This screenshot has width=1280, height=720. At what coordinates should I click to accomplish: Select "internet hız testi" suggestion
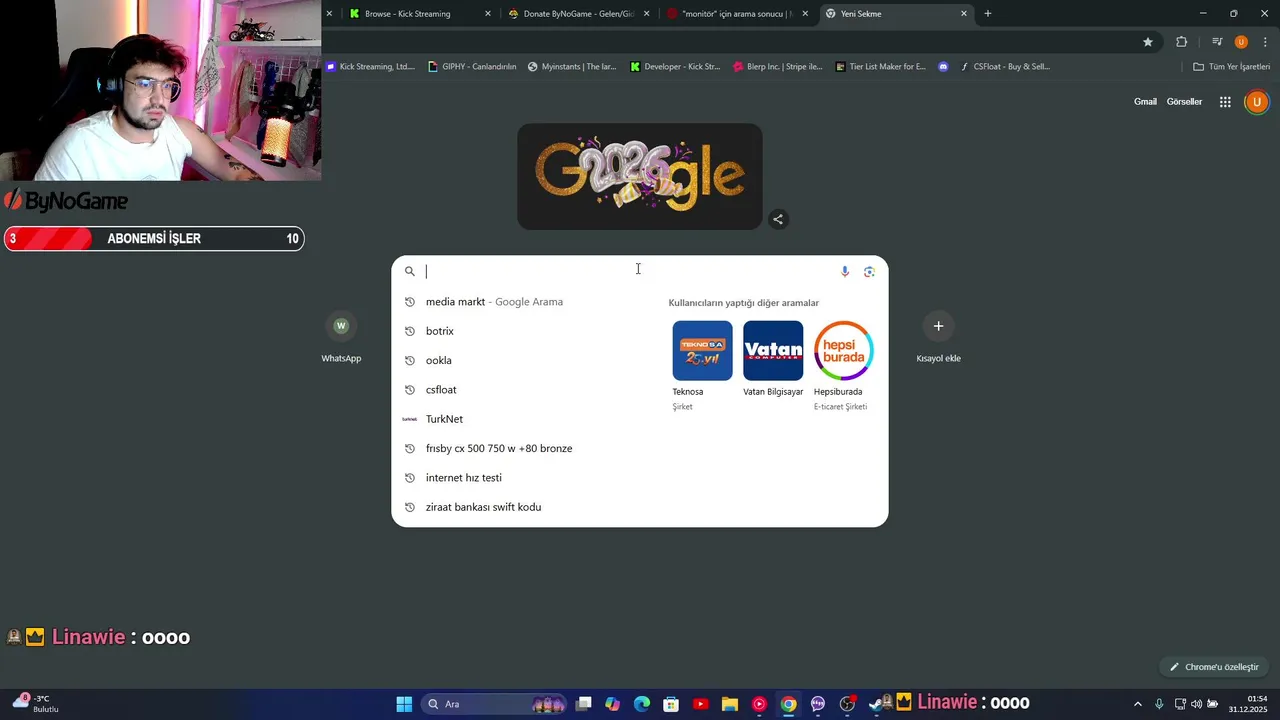click(x=526, y=478)
